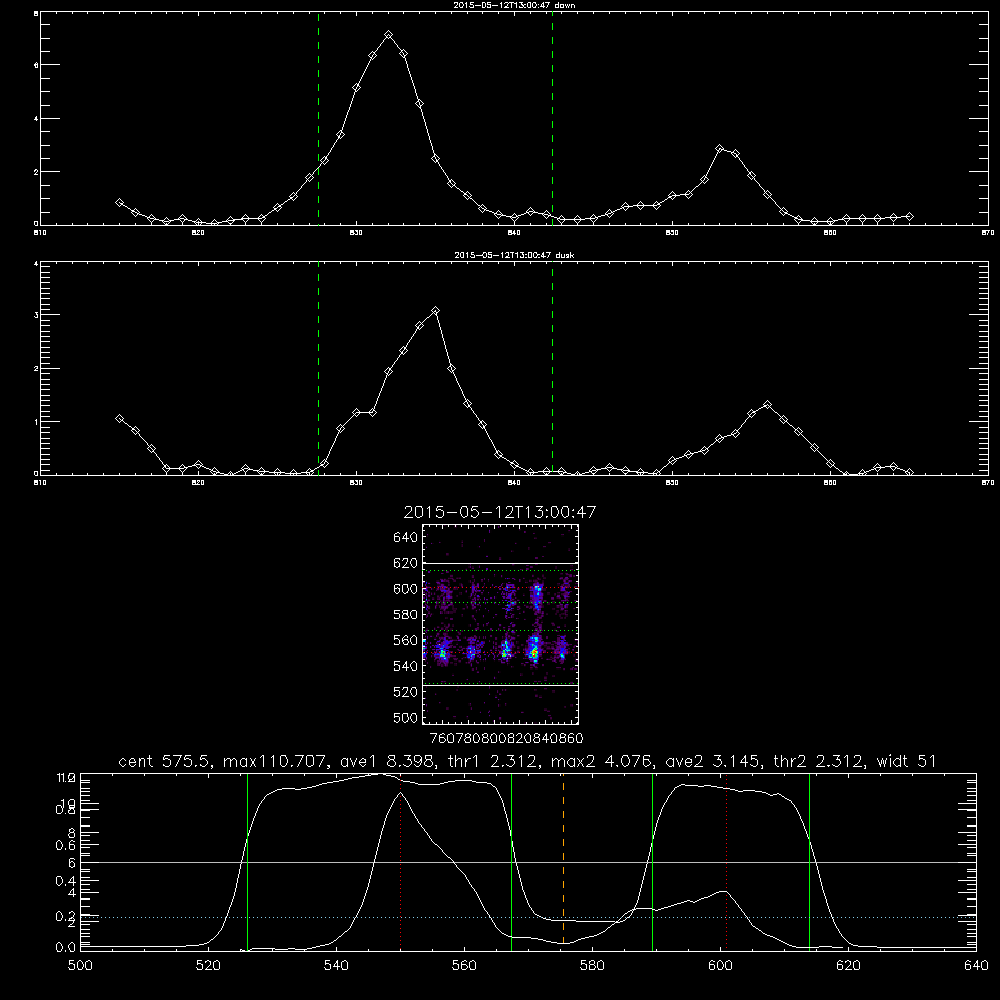Click bottom plot x-axis label '600'
The height and width of the screenshot is (1000, 1000).
coord(721,966)
